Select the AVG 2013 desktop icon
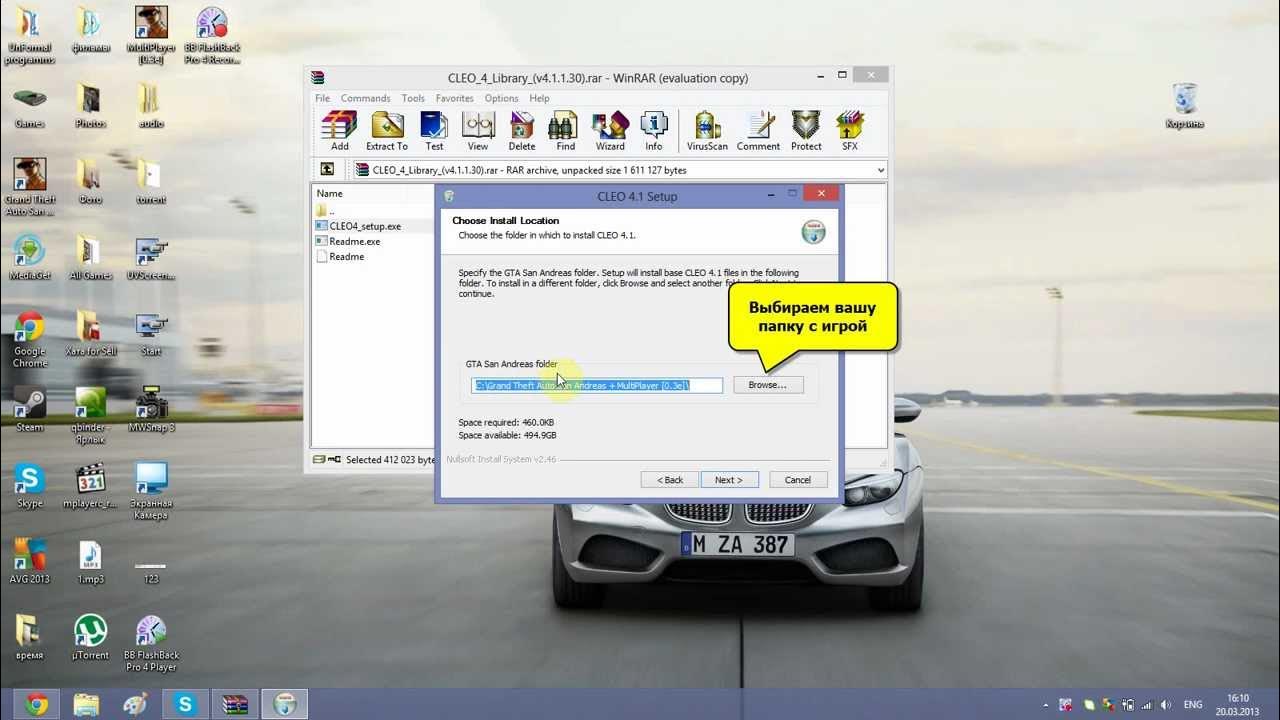 pos(30,561)
